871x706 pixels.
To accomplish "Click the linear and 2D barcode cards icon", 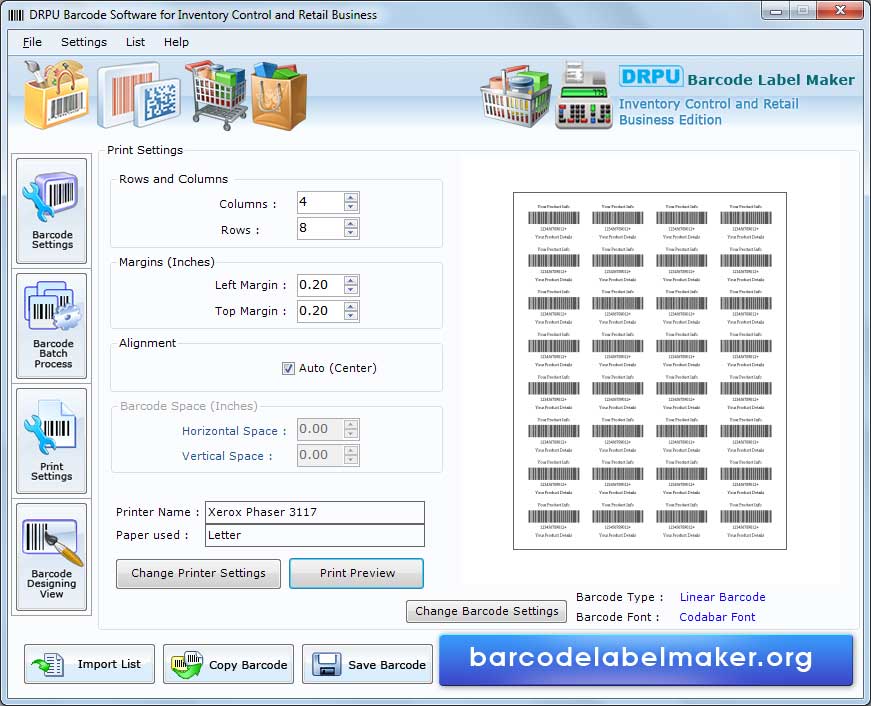I will (x=139, y=96).
